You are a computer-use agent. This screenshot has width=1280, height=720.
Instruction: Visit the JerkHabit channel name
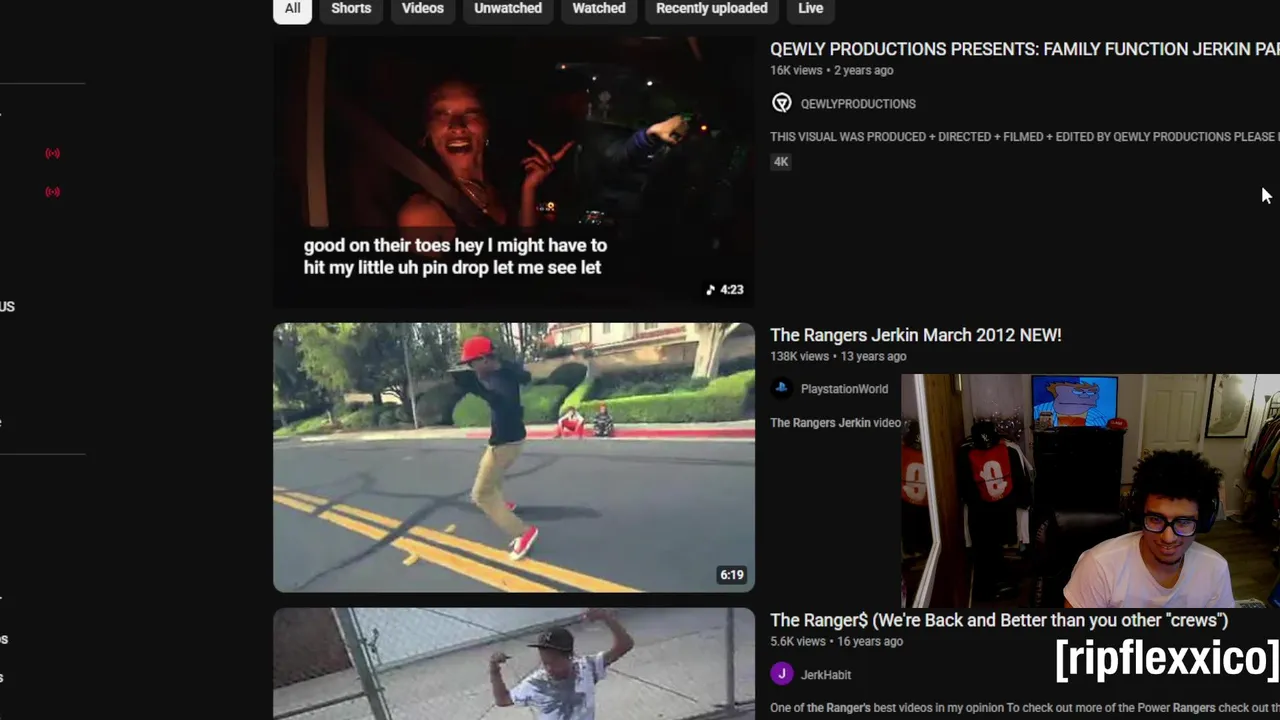click(x=826, y=675)
